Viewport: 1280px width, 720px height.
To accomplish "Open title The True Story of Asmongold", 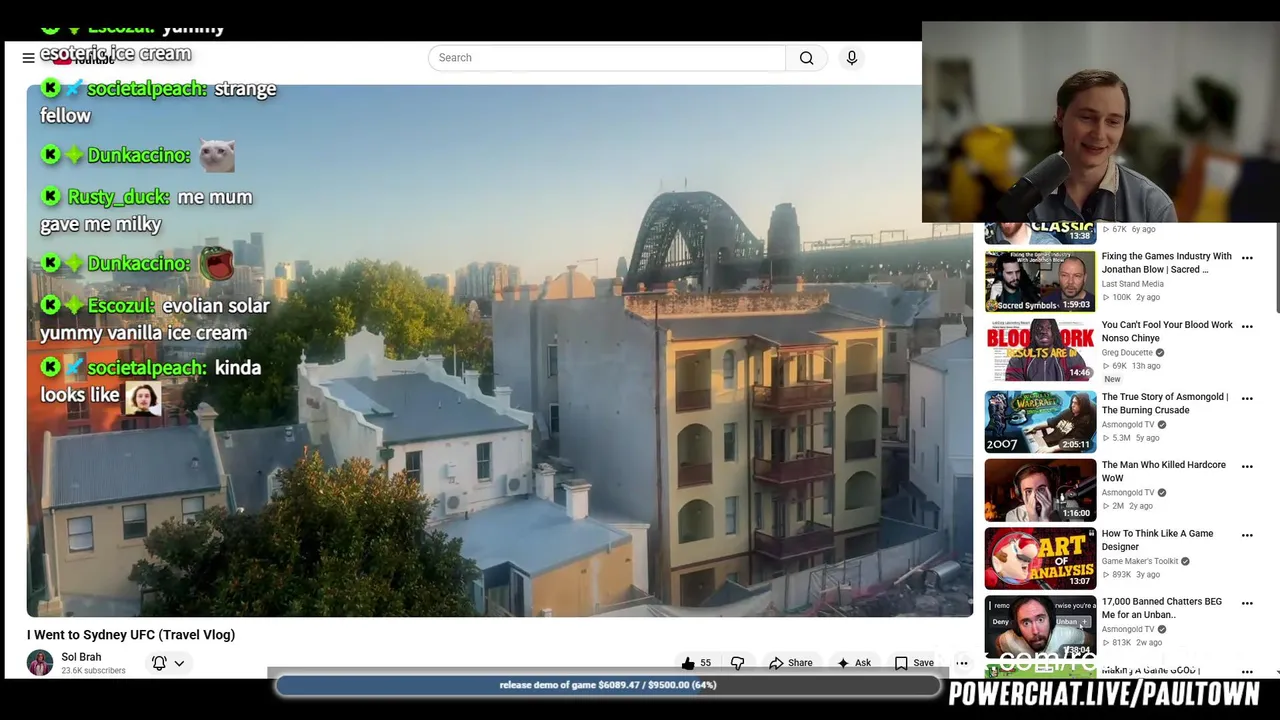I will pyautogui.click(x=1165, y=403).
